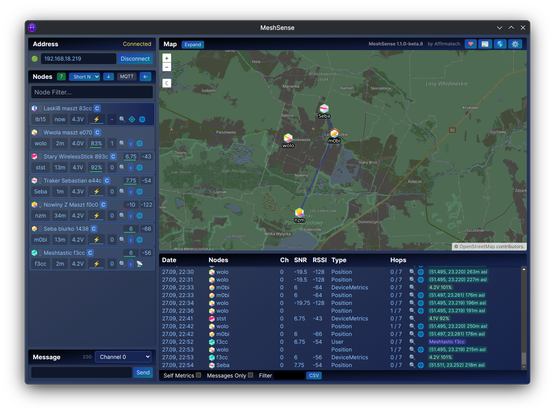This screenshot has height=414, width=555.
Task: Open the book documentation icon in Map header
Action: click(x=485, y=44)
